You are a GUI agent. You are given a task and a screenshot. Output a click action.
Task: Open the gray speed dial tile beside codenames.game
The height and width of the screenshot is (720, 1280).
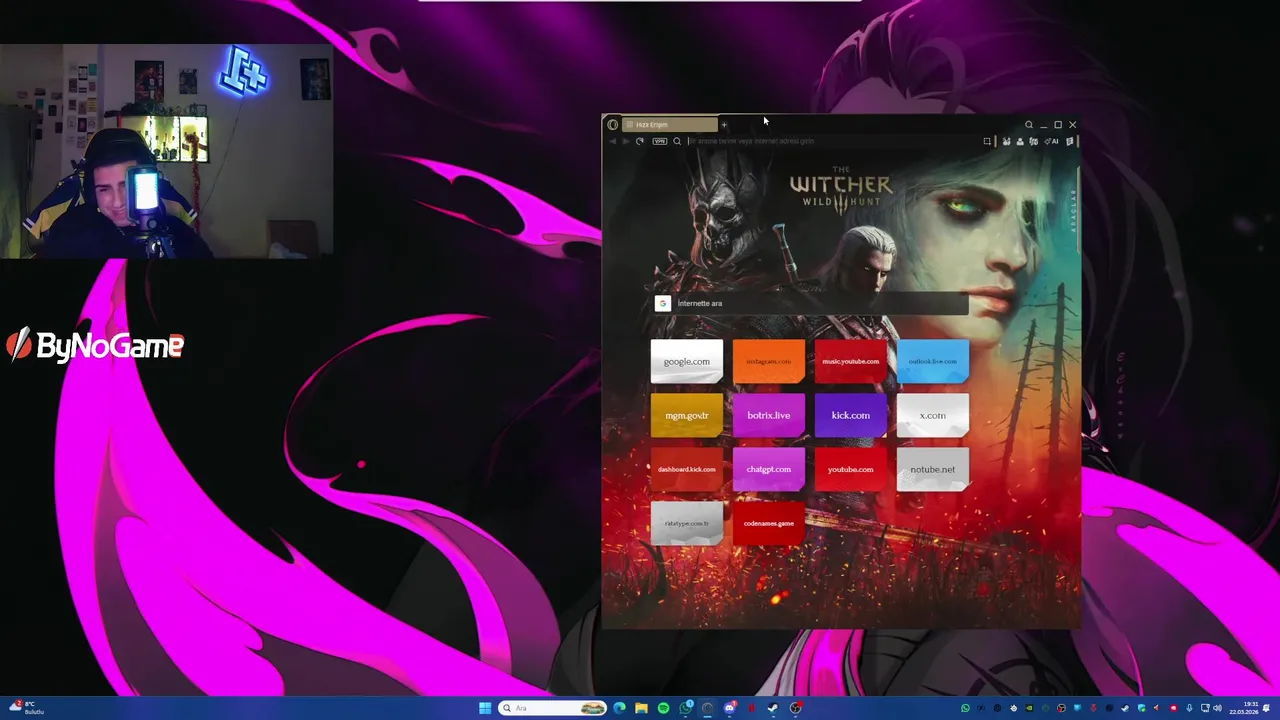coord(687,523)
